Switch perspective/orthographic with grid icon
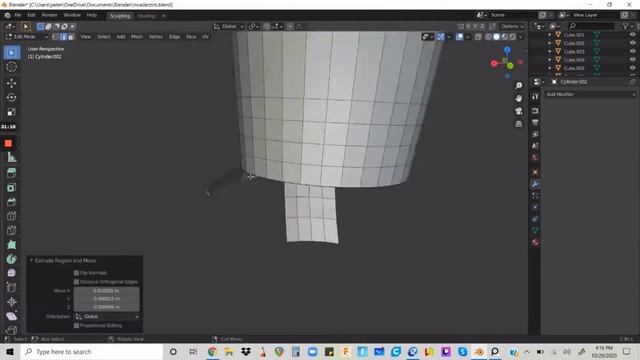This screenshot has width=640, height=360. click(518, 124)
